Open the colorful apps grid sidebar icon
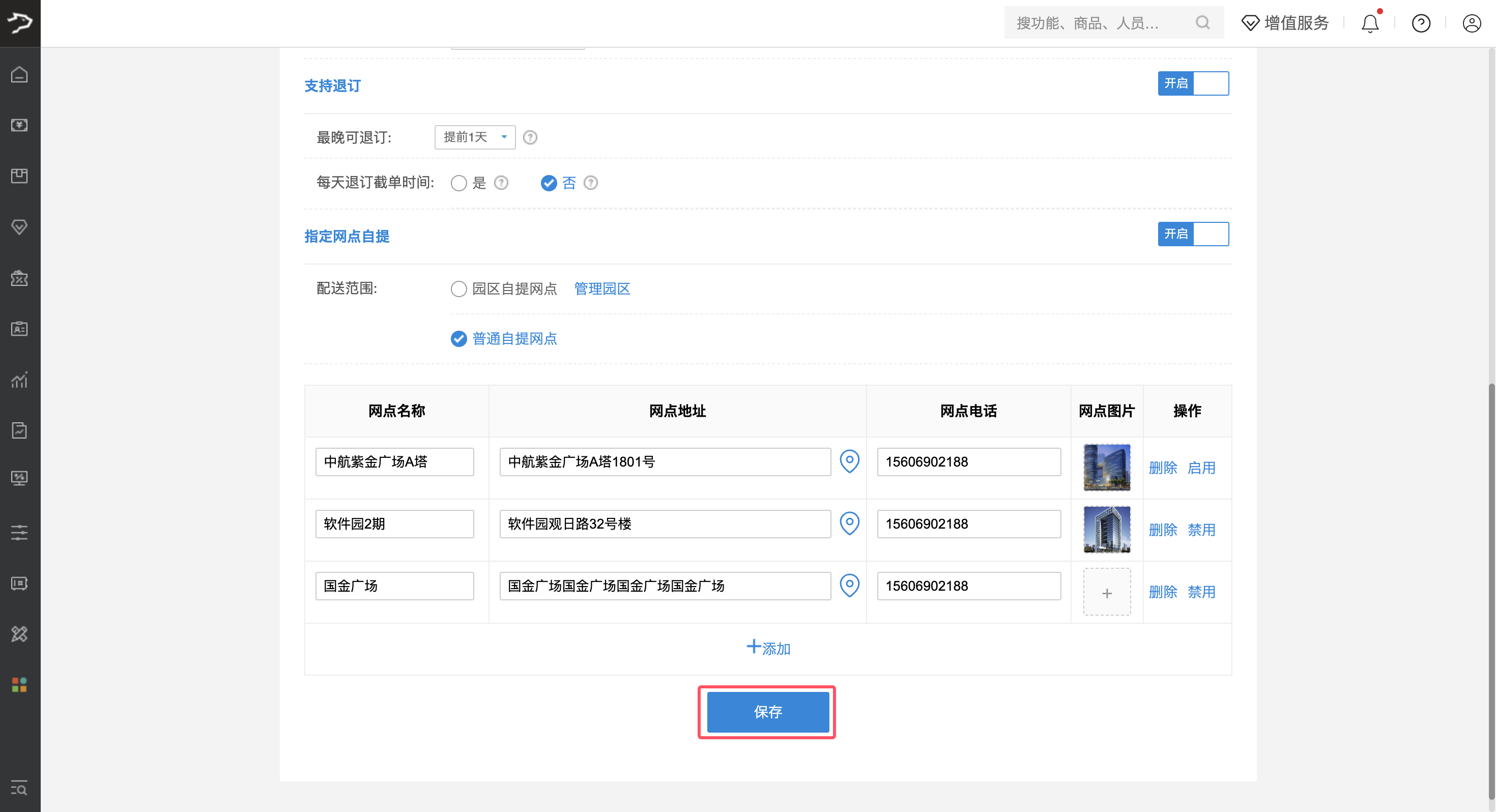The image size is (1496, 812). 20,685
